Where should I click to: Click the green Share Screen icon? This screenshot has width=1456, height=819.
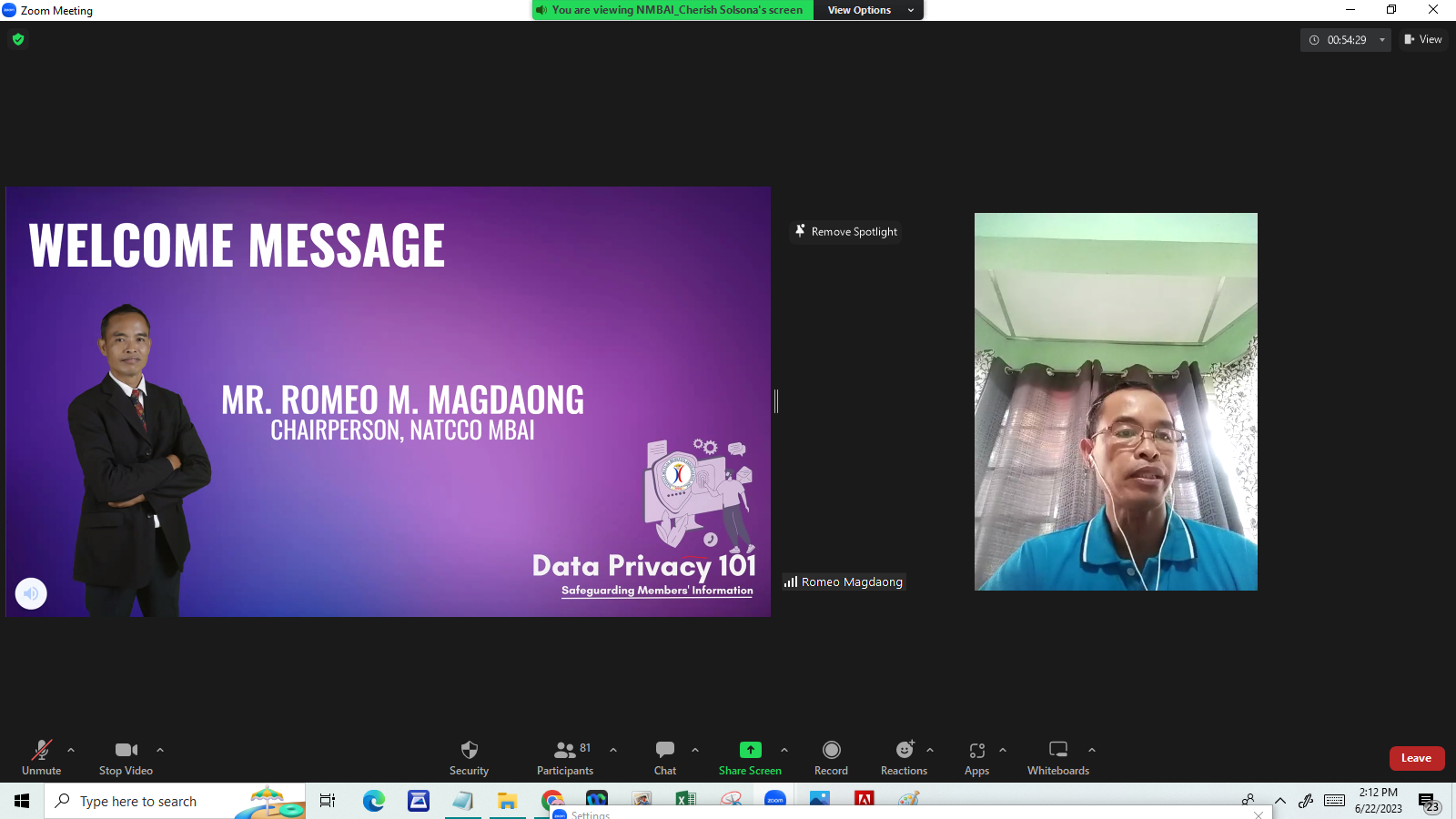tap(750, 750)
